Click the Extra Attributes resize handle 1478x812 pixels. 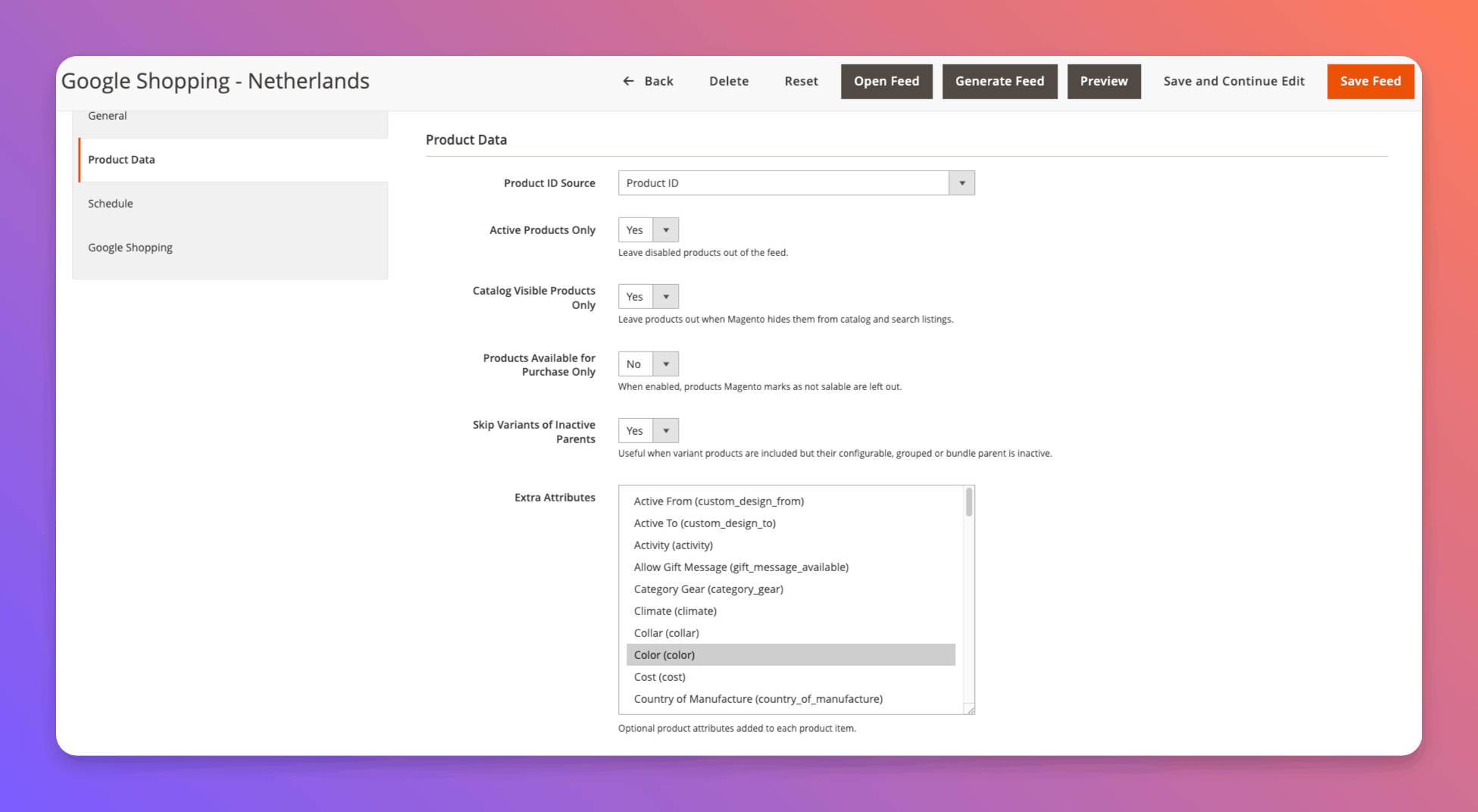click(970, 710)
